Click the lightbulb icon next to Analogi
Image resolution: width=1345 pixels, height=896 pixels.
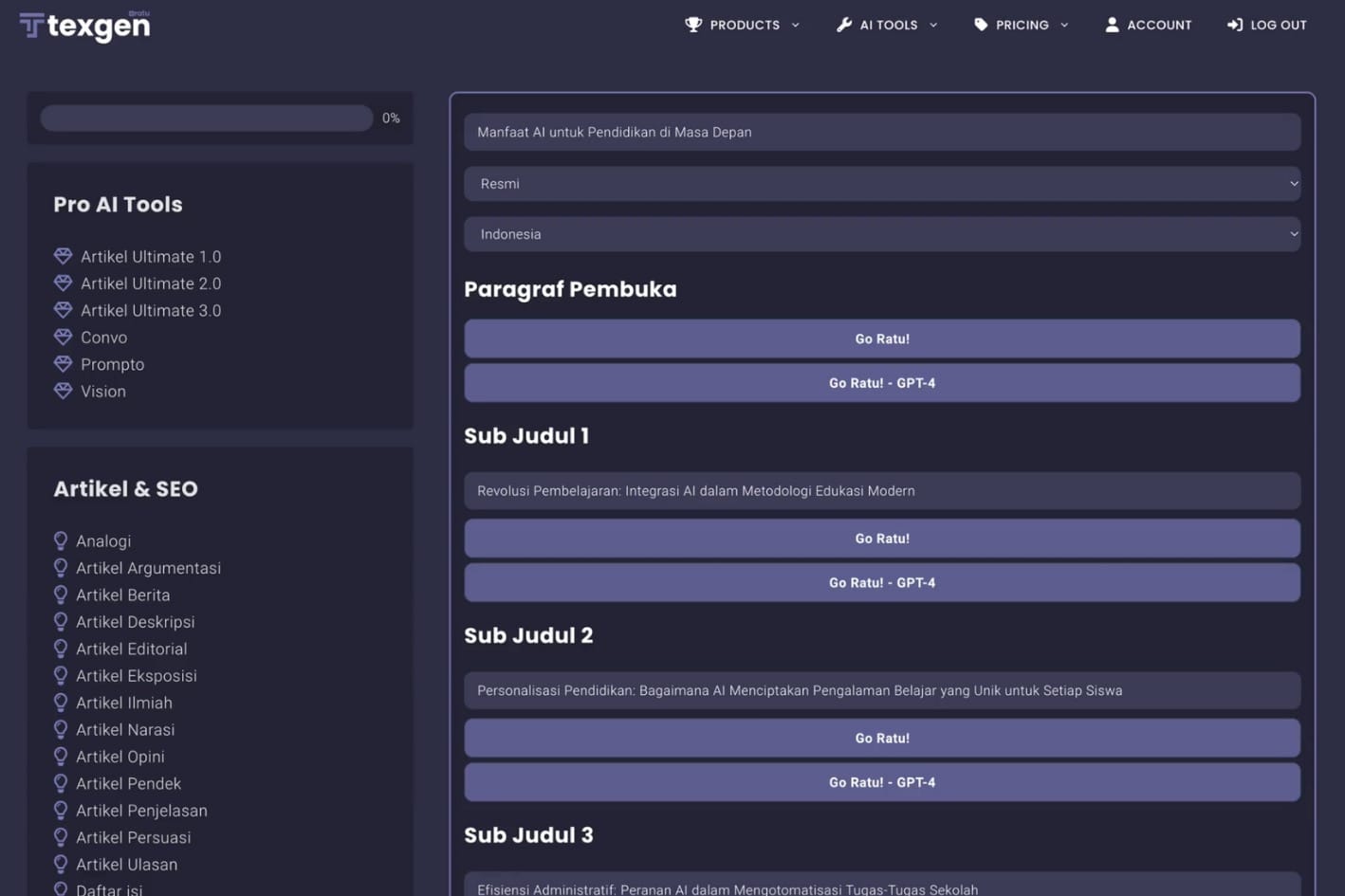click(x=61, y=540)
